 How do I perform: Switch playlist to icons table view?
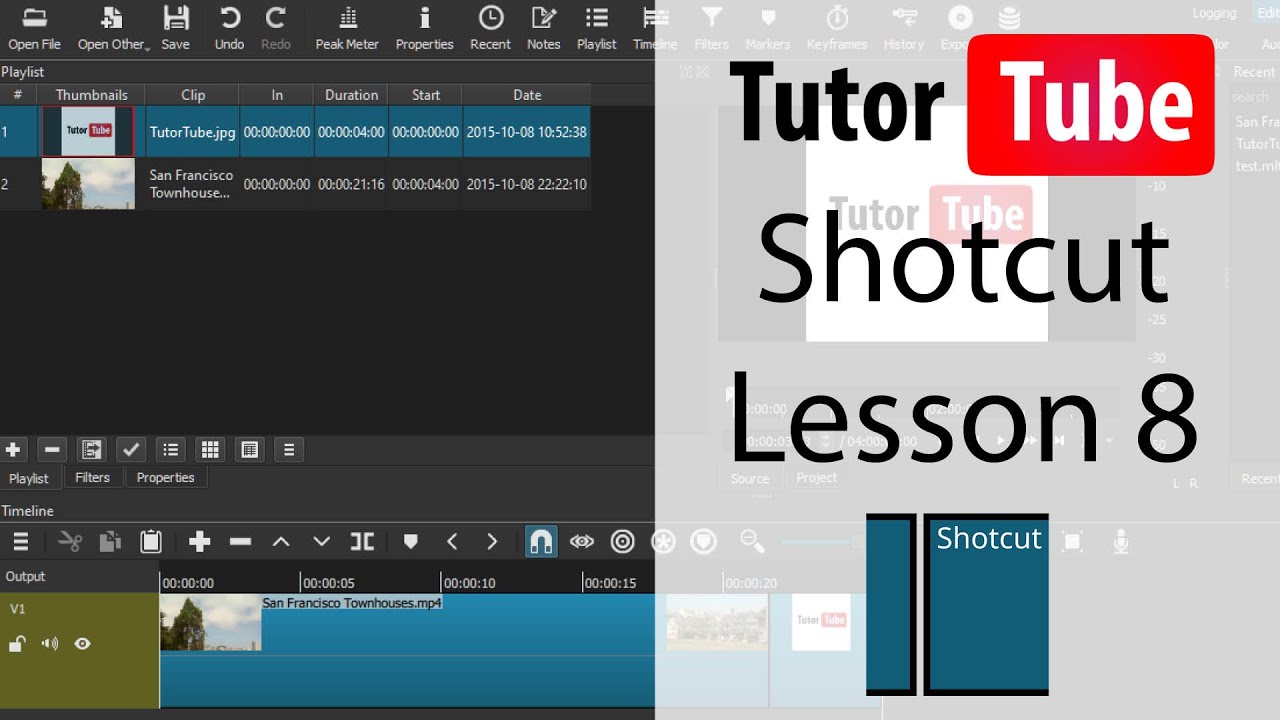250,450
